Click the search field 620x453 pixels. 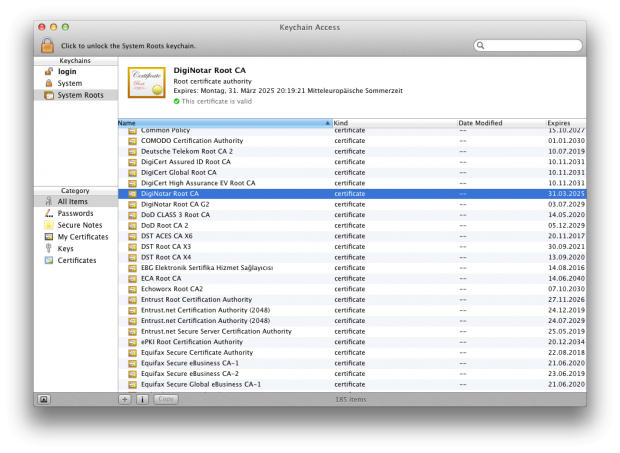528,45
